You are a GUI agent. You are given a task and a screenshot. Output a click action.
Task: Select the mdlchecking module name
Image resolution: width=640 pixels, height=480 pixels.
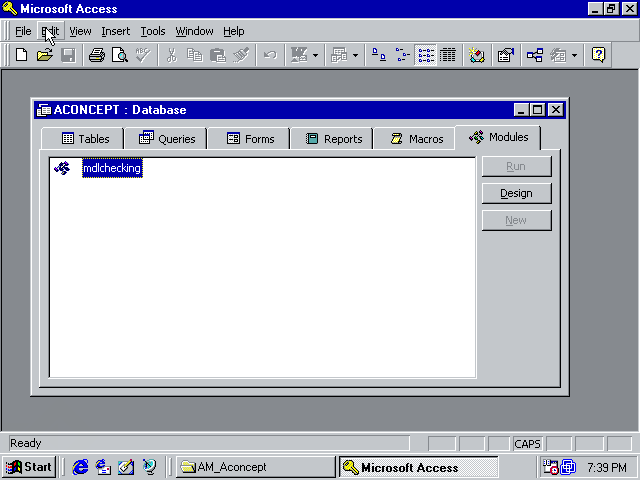point(112,168)
